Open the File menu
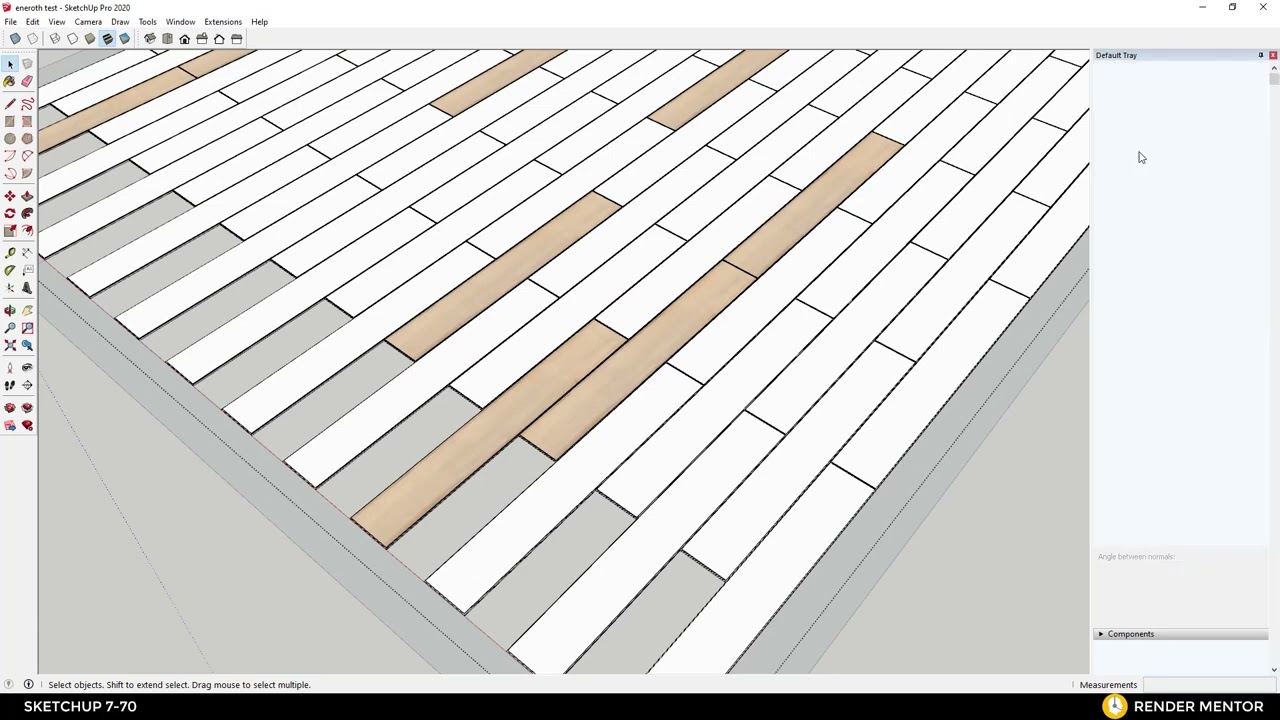Viewport: 1280px width, 720px height. (10, 22)
